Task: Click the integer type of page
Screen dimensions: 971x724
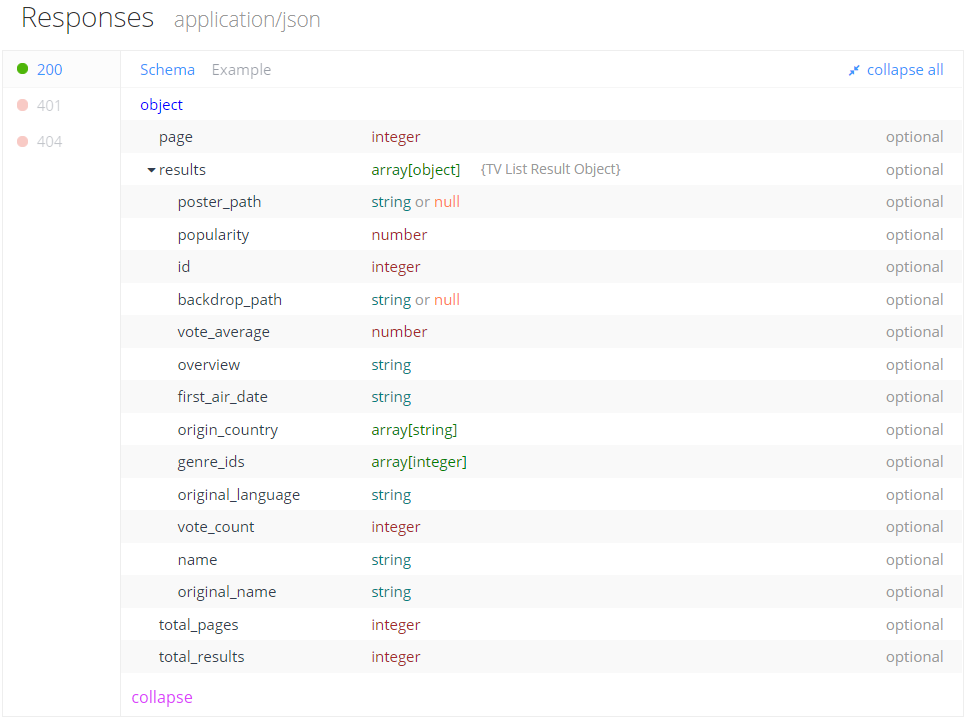Action: (x=396, y=137)
